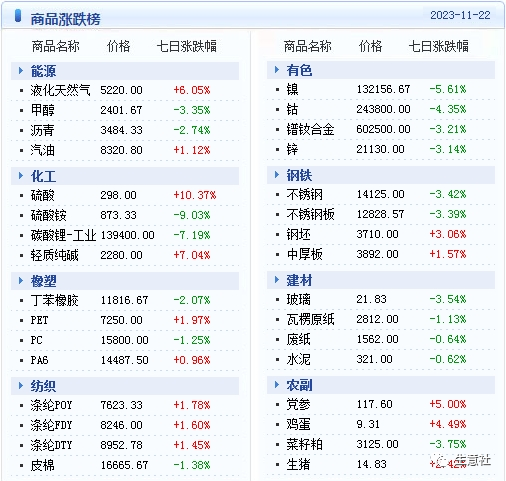This screenshot has width=506, height=481.
Task: Click the 商品涨跌榜 panel title
Action: (65, 19)
